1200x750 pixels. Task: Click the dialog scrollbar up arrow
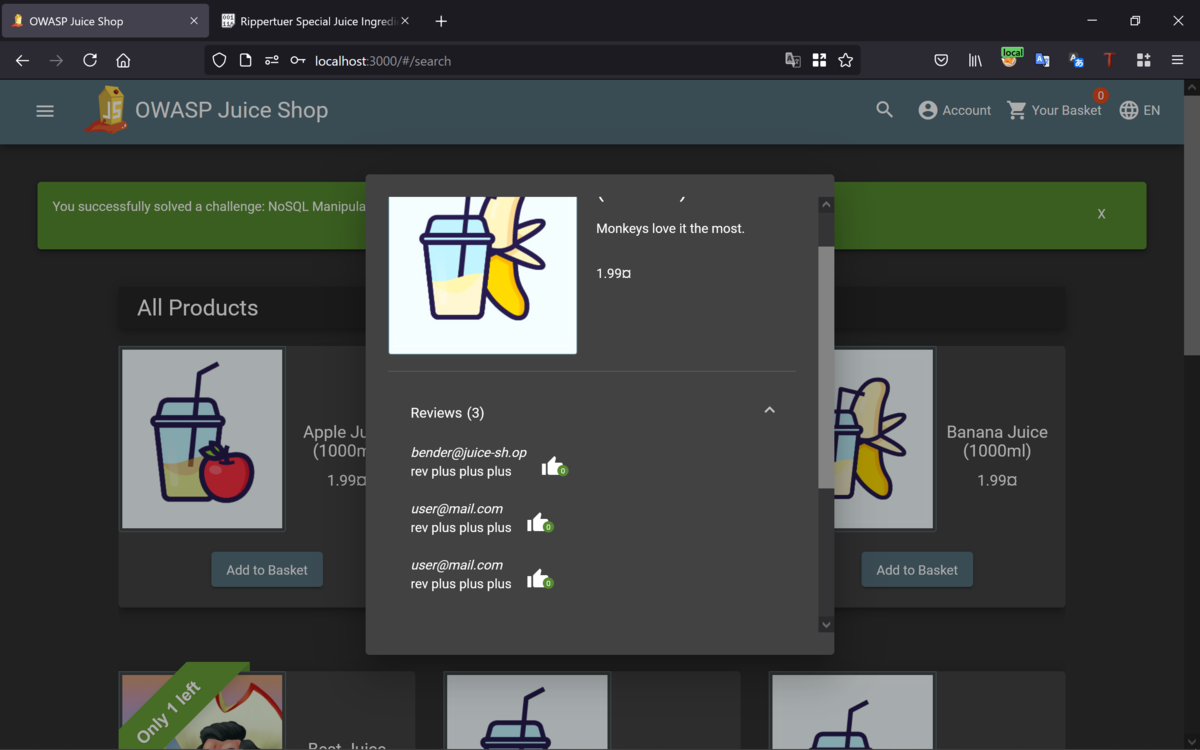tap(826, 205)
